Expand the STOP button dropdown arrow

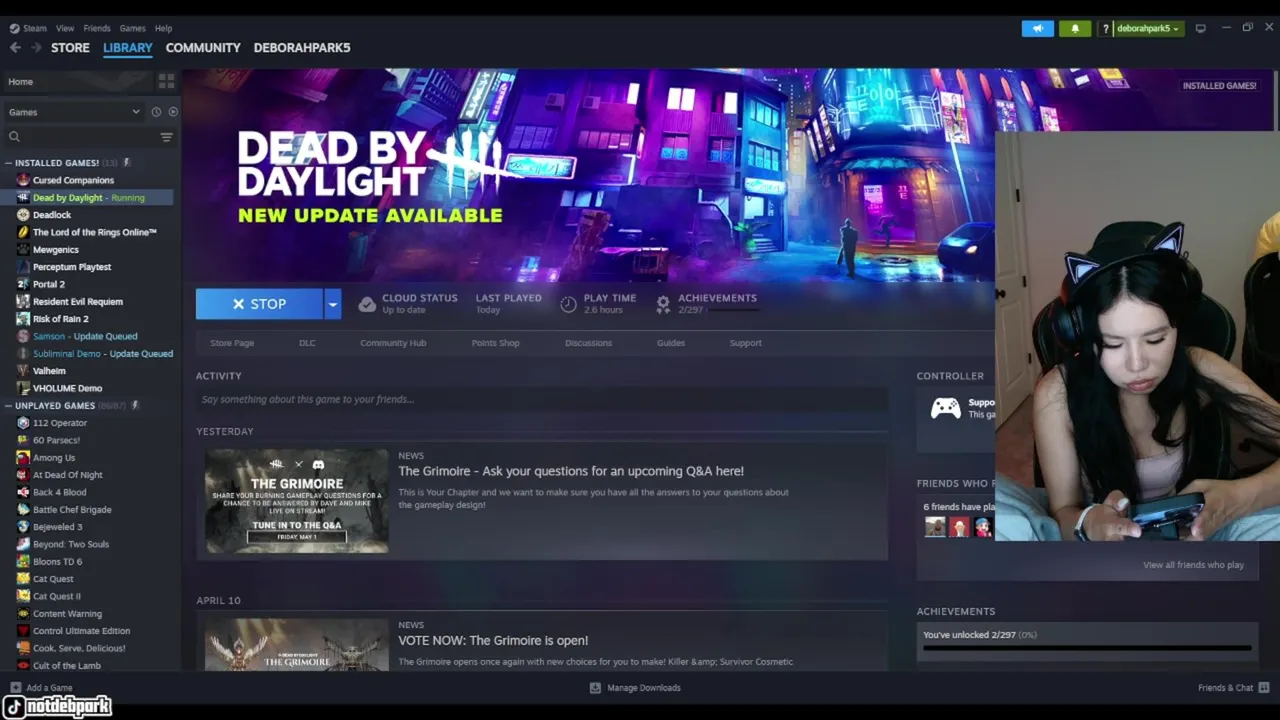332,304
